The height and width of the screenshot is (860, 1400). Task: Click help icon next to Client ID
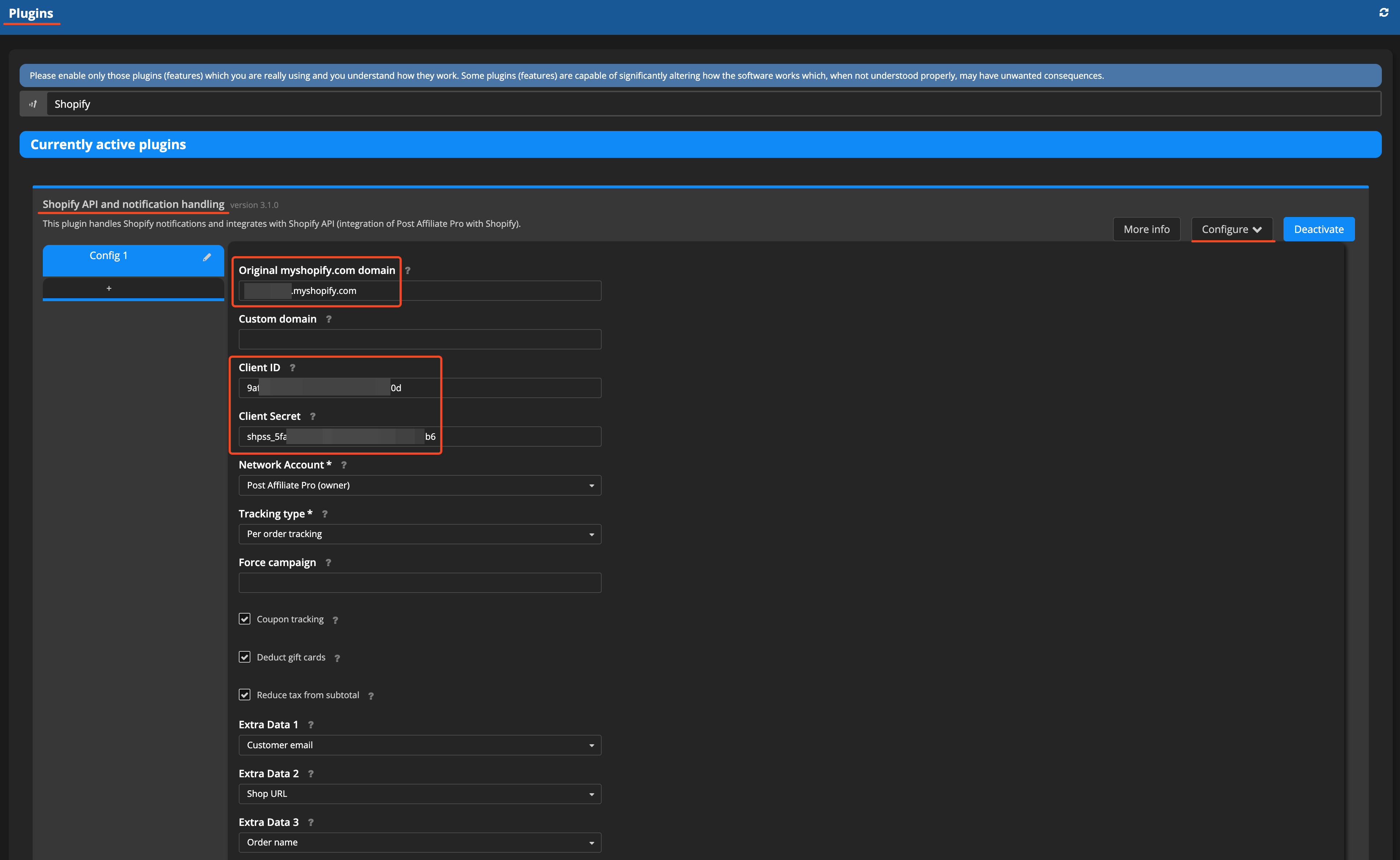[x=292, y=368]
